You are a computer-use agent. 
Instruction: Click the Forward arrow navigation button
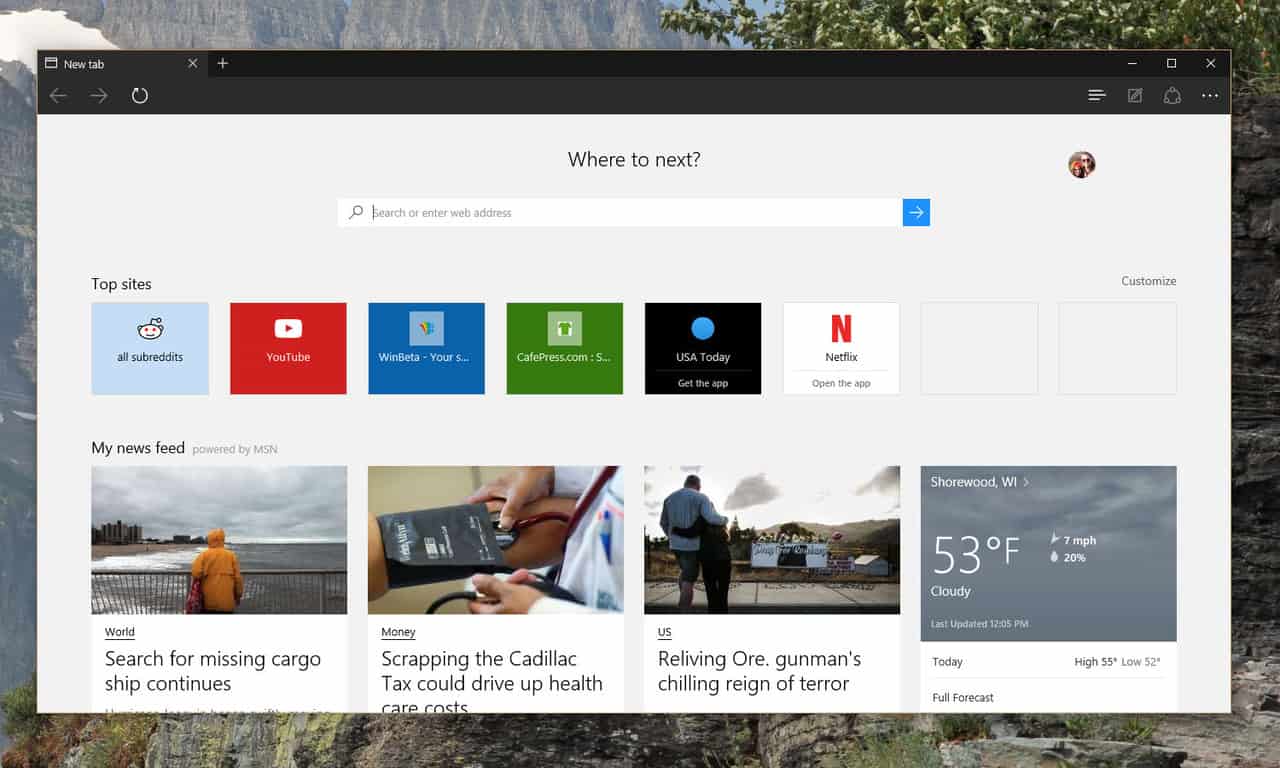coord(99,96)
